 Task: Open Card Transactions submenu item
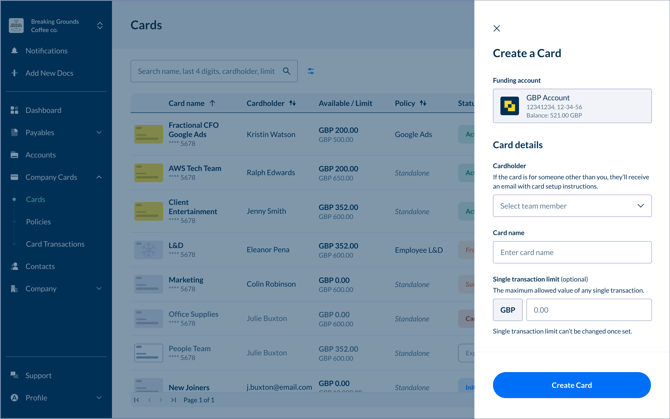coord(55,244)
